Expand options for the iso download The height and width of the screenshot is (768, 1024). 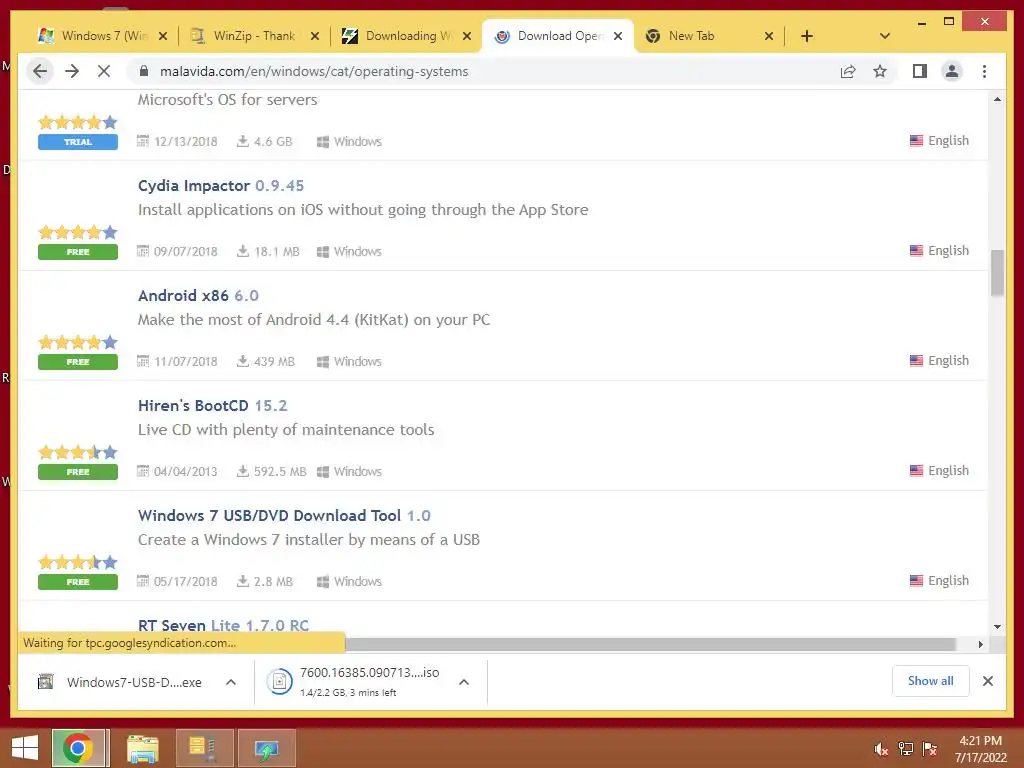464,682
